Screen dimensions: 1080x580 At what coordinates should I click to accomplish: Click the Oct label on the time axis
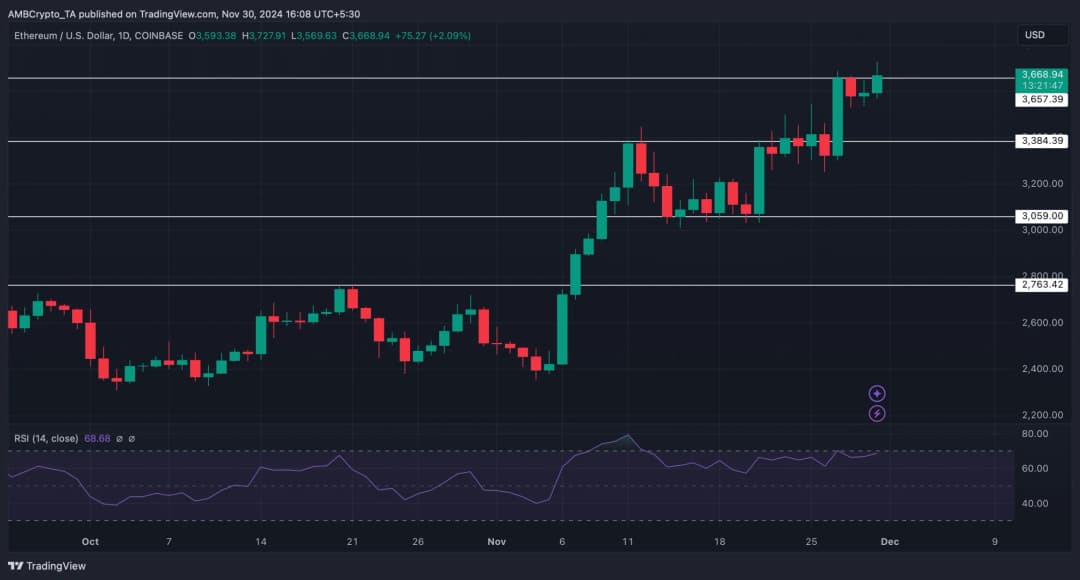click(x=90, y=541)
